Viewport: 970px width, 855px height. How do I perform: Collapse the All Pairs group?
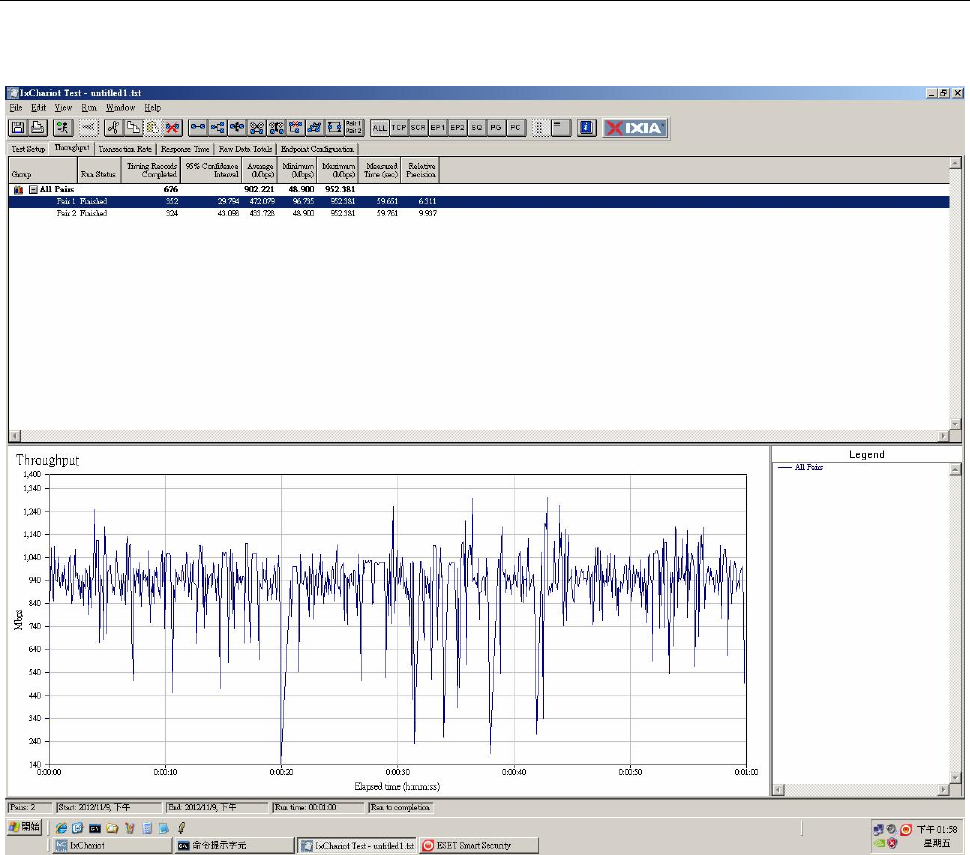(x=32, y=189)
